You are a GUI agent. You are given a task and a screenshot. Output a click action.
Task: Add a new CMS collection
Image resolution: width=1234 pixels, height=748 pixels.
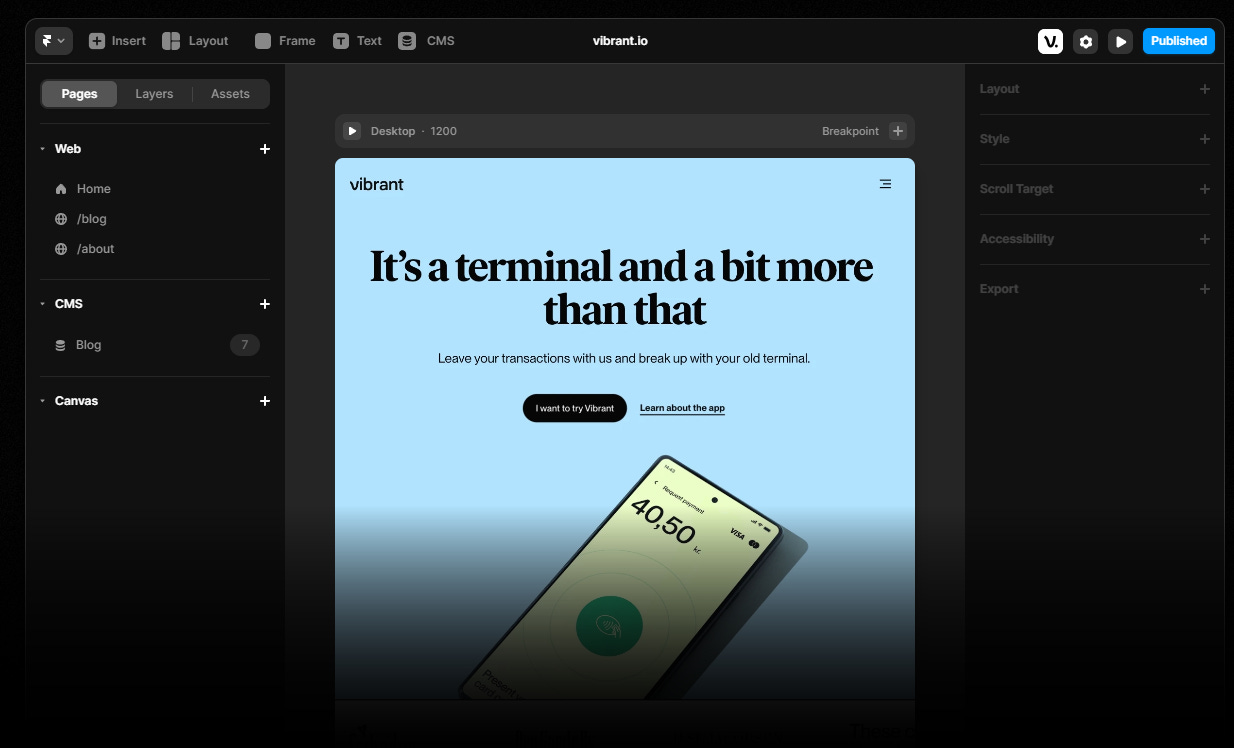coord(265,304)
